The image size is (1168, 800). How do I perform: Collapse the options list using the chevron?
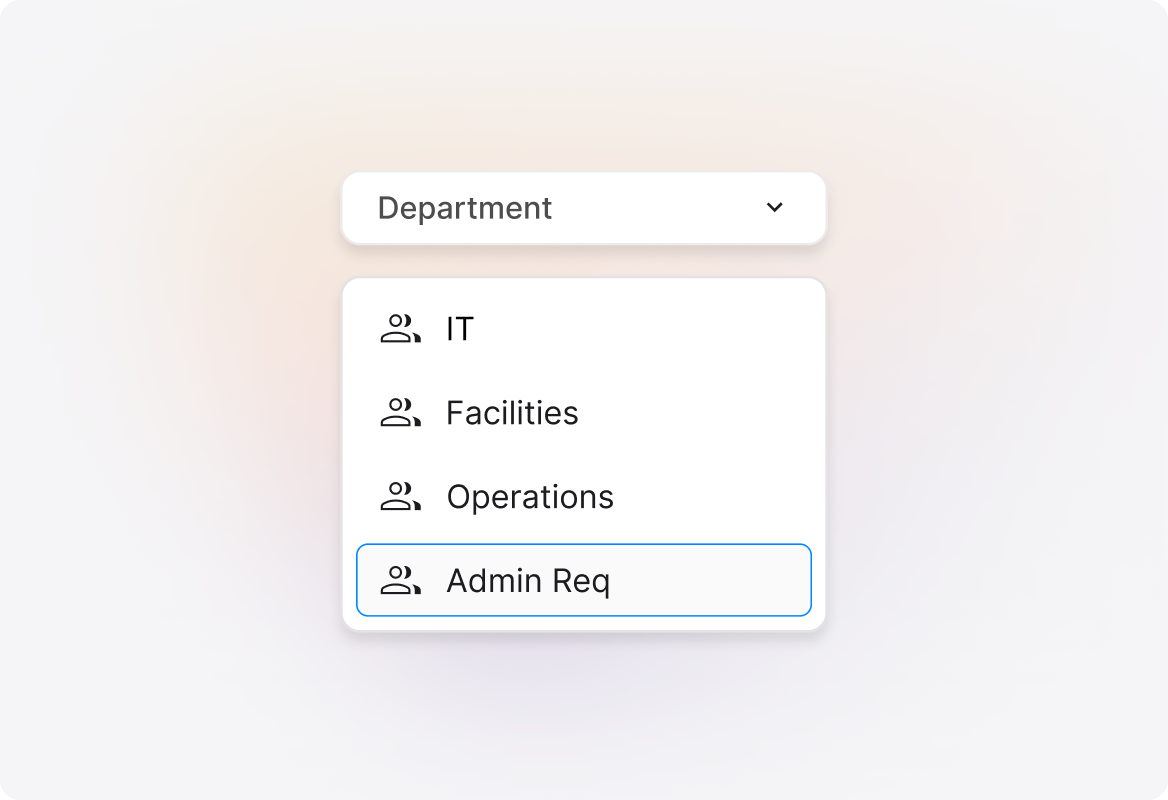click(x=774, y=207)
